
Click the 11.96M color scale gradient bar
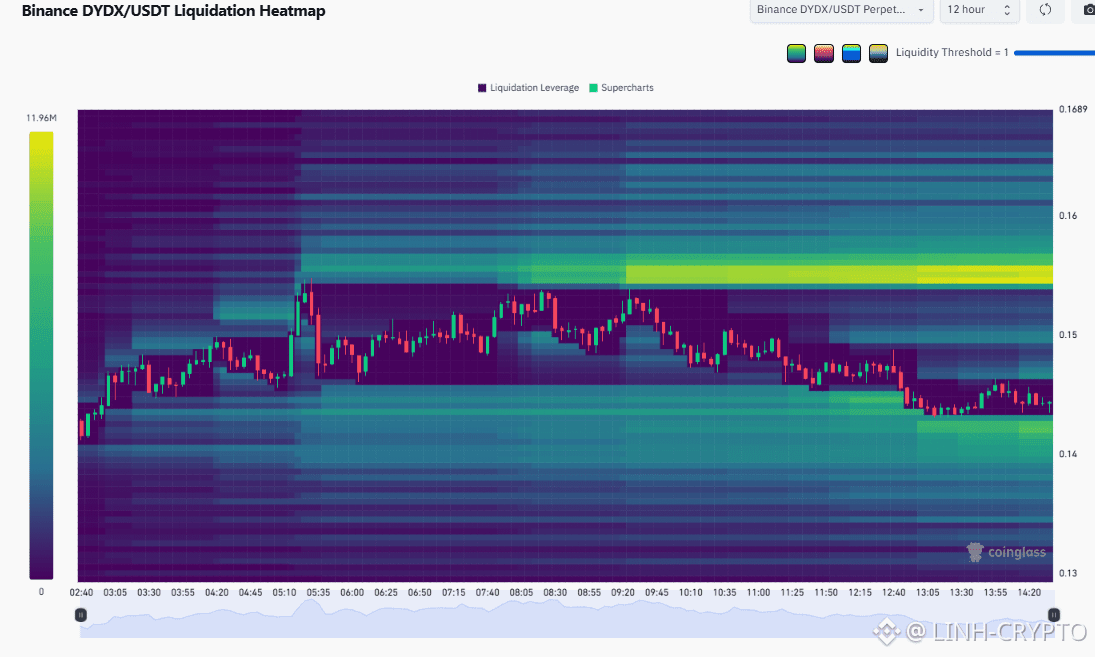pyautogui.click(x=41, y=355)
